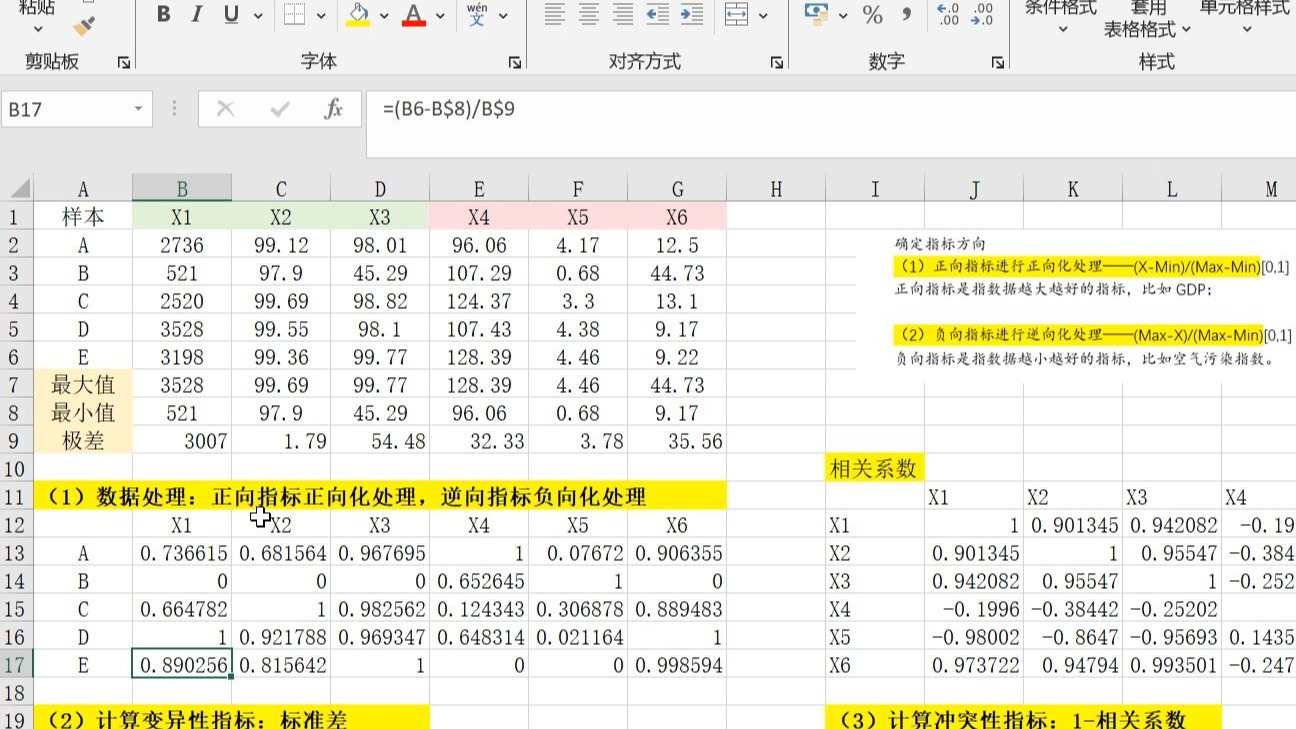Increase decimal places
Image resolution: width=1296 pixels, height=729 pixels.
[x=948, y=15]
